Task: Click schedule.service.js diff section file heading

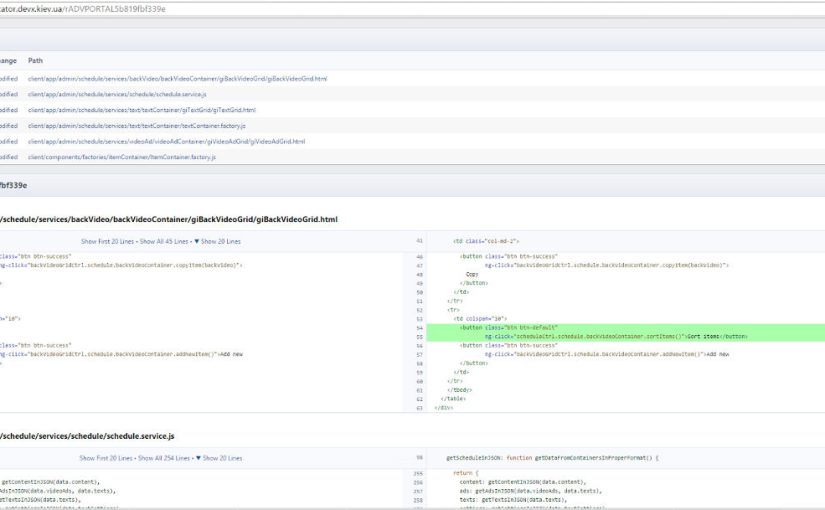Action: (87, 436)
